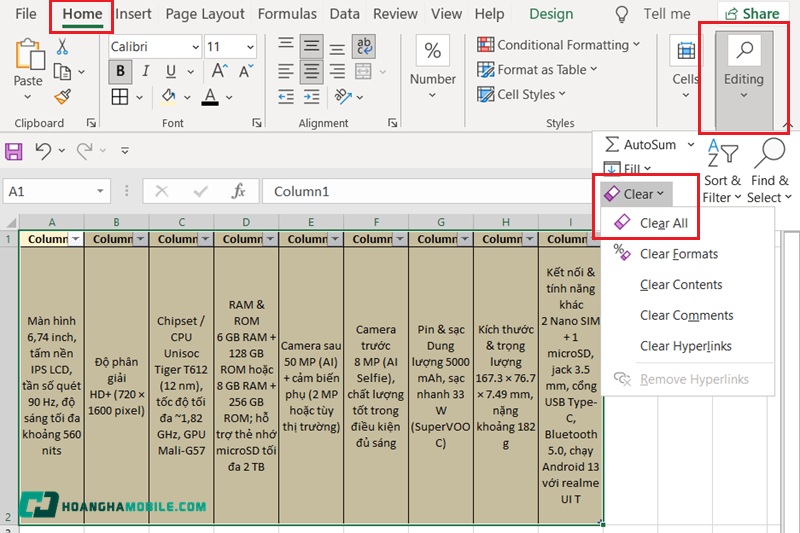The width and height of the screenshot is (800, 533).
Task: Apply Fill Color paint bucket
Action: coord(169,96)
